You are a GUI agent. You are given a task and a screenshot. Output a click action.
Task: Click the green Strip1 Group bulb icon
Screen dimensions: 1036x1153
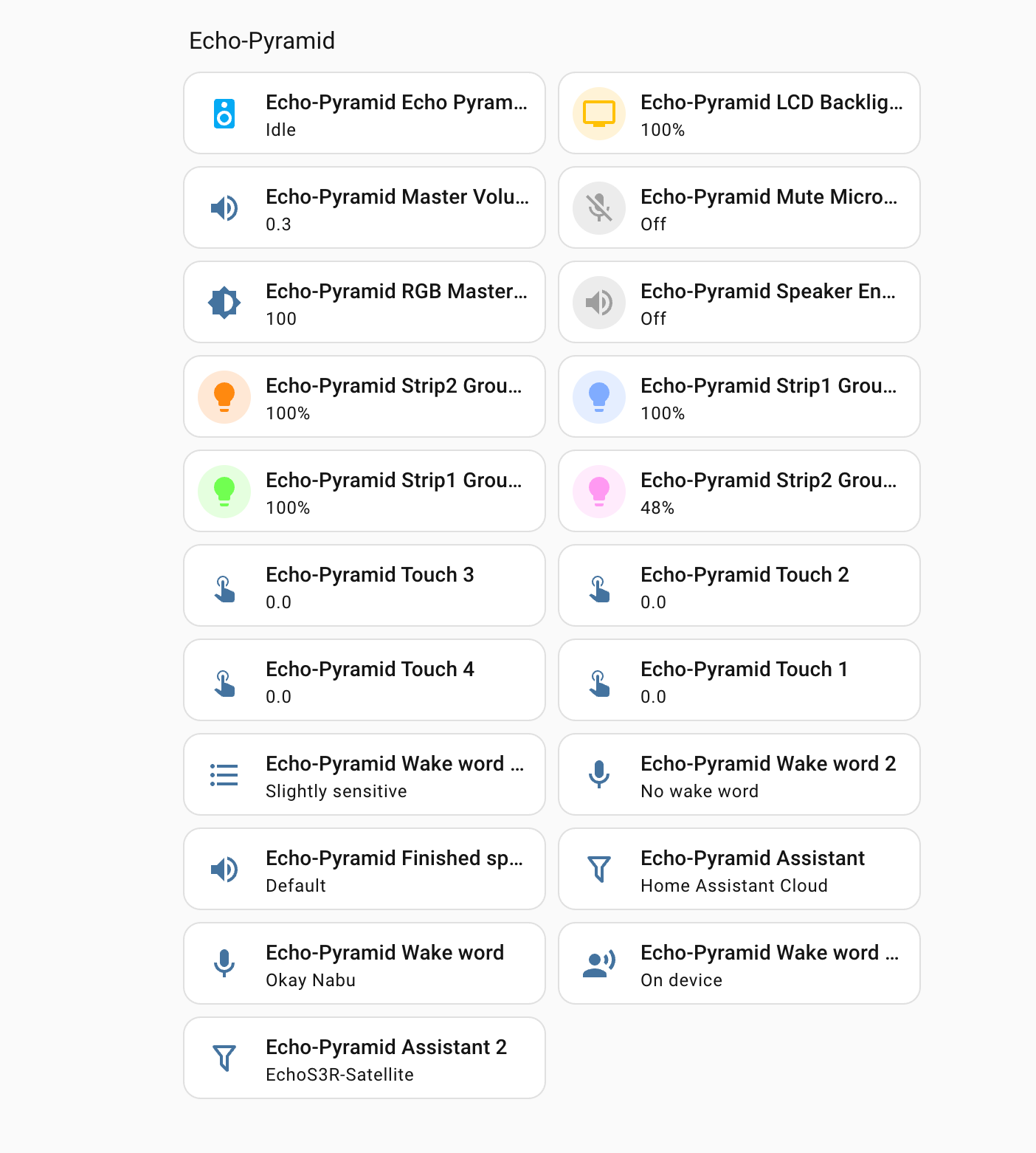click(224, 492)
